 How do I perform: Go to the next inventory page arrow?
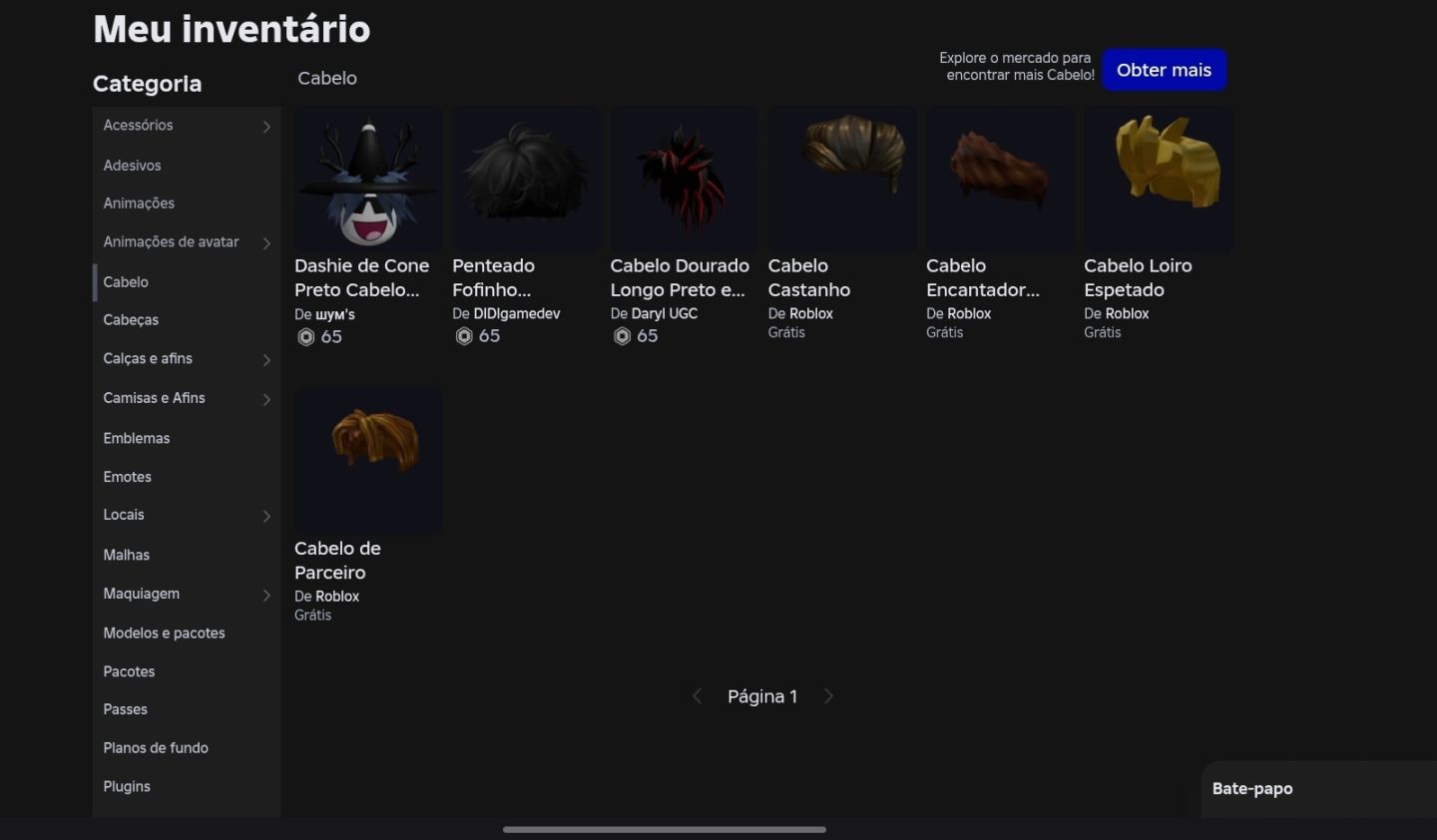click(x=828, y=696)
